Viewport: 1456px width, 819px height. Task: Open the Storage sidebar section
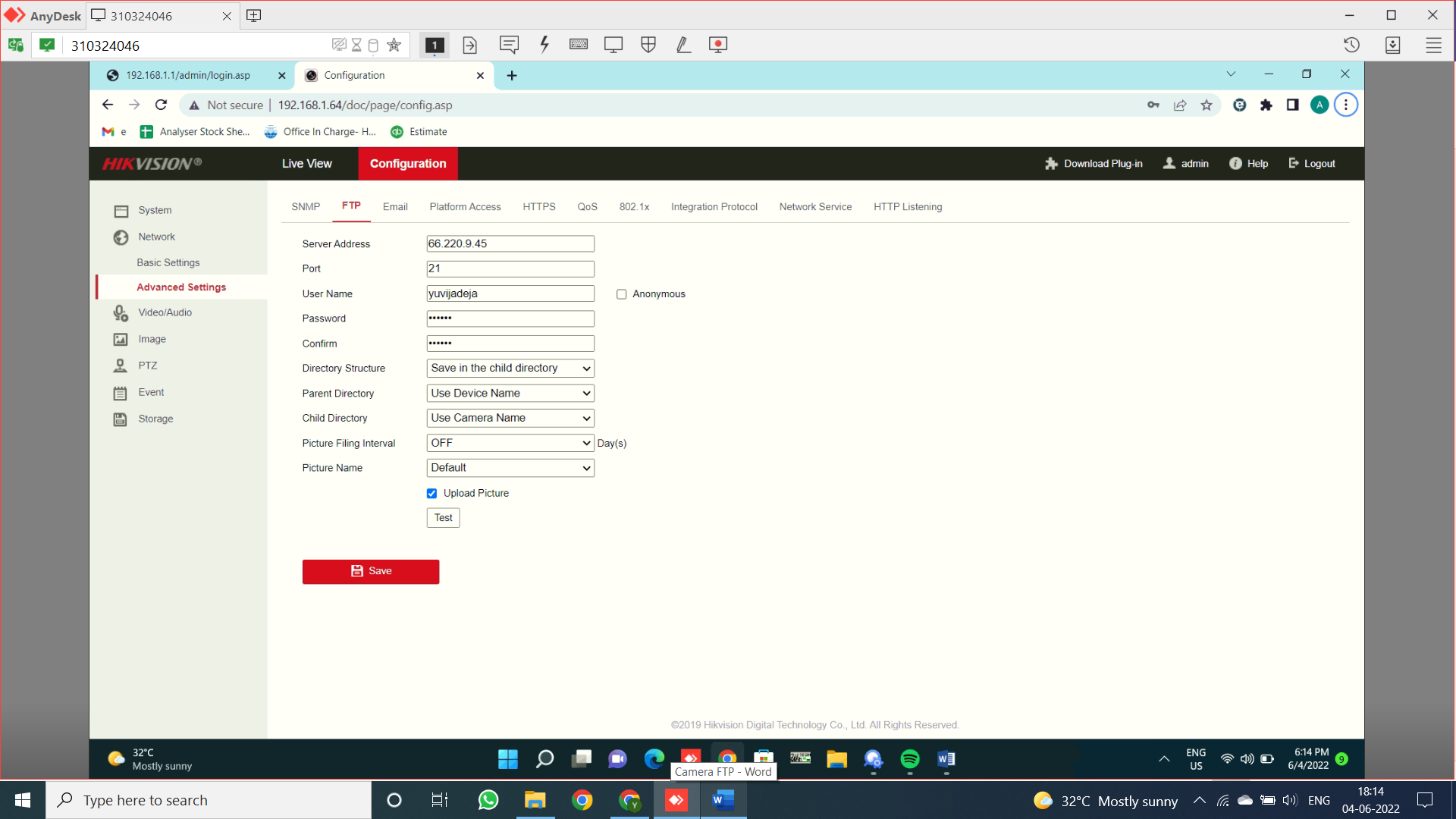[155, 419]
